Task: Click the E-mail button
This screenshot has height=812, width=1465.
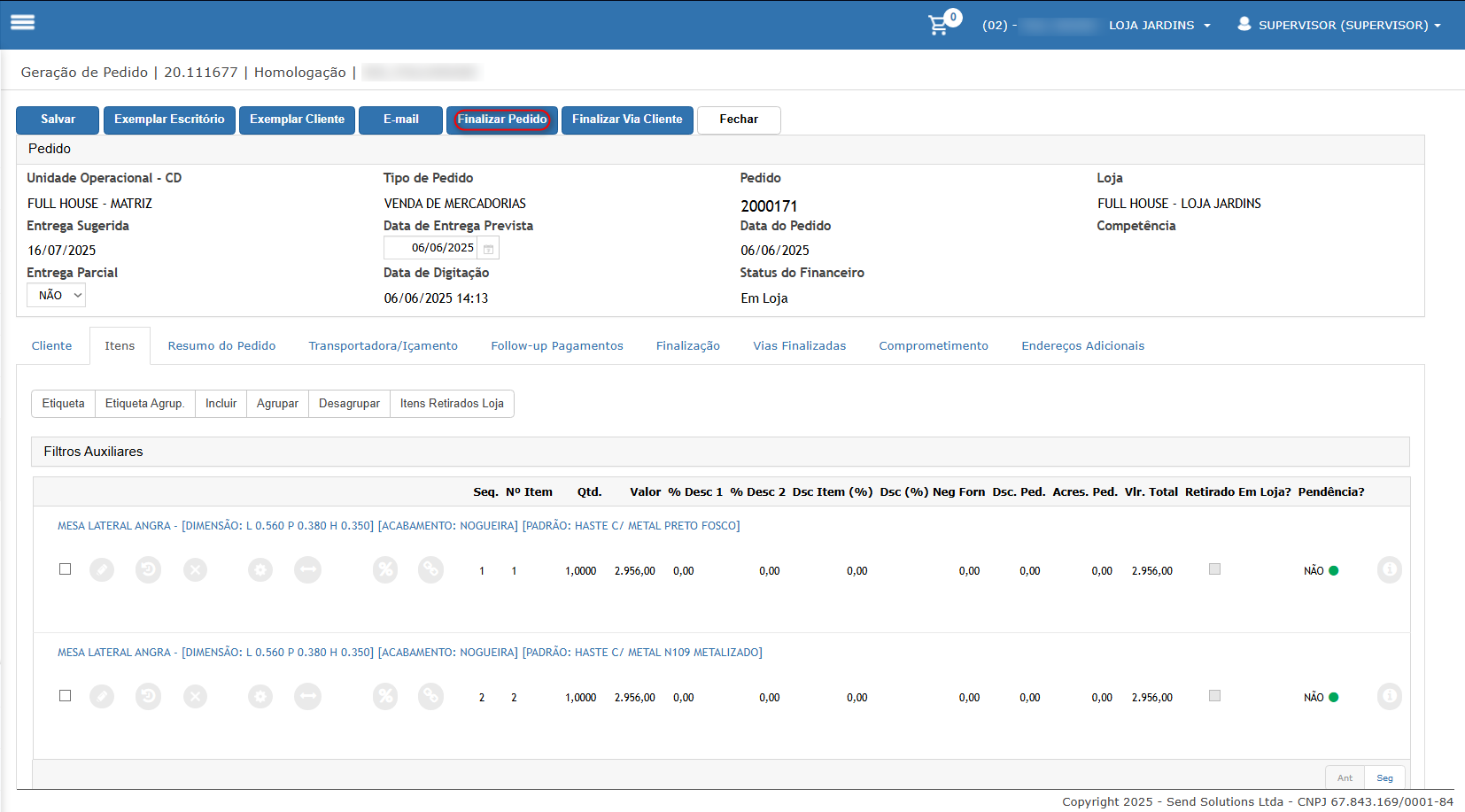Action: [400, 120]
